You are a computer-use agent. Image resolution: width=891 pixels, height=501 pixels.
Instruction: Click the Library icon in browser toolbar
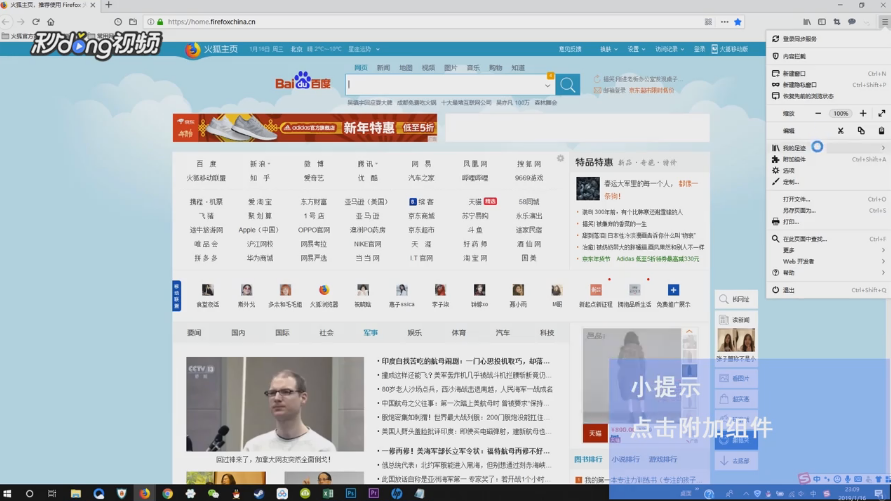click(x=807, y=22)
